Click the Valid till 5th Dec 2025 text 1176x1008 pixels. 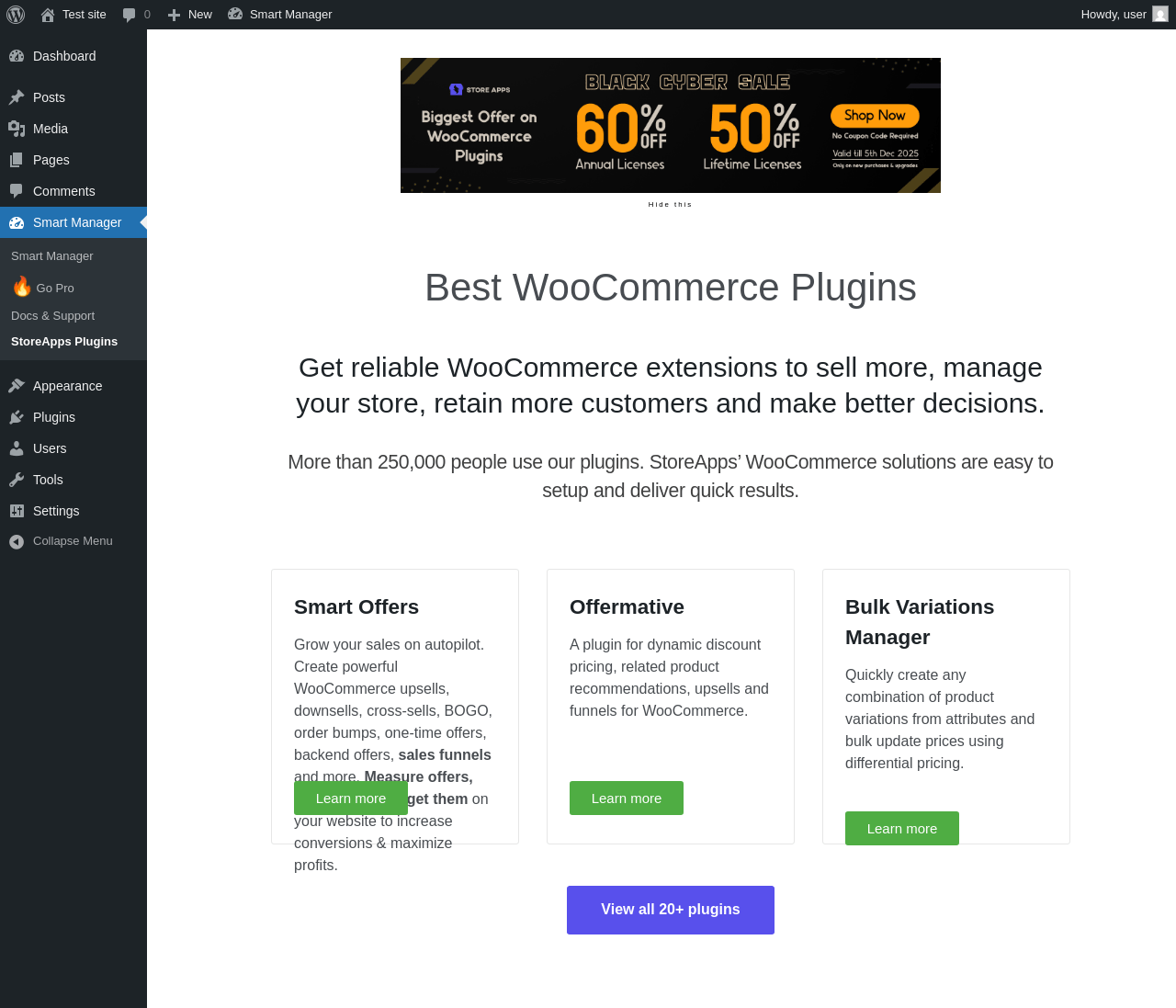(x=876, y=153)
